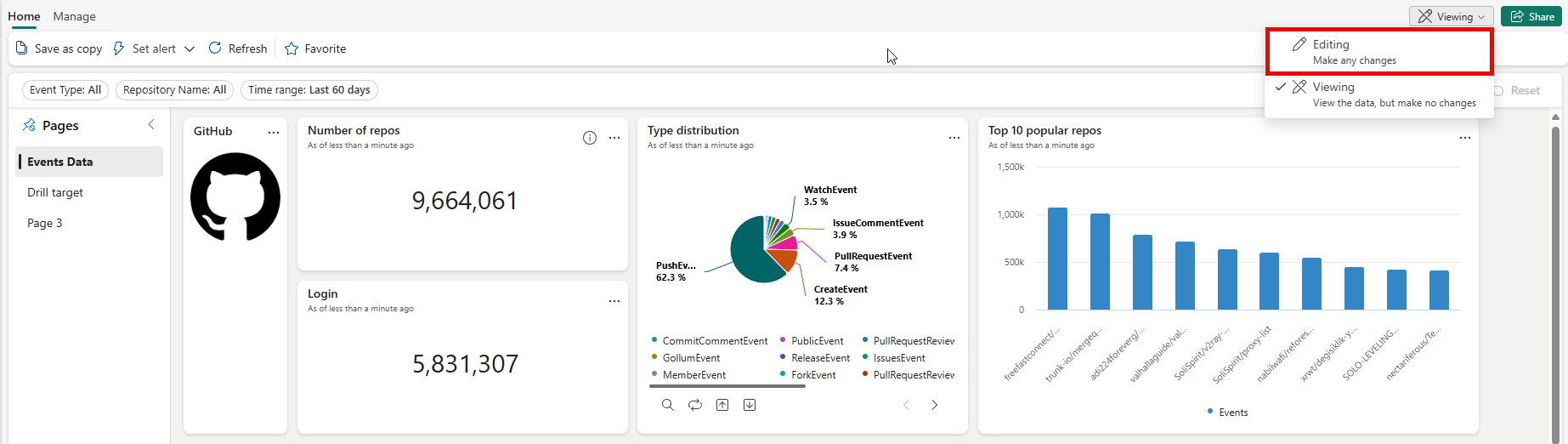The image size is (1568, 444).
Task: Switch to the Manage tab
Action: 74,16
